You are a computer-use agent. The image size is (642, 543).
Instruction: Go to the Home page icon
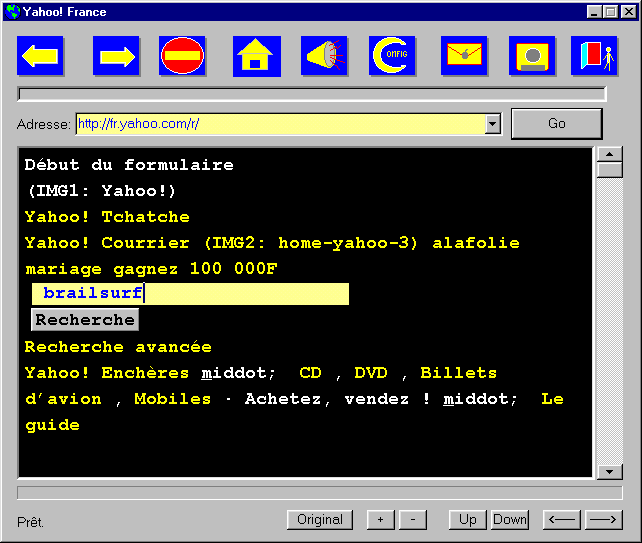tap(256, 56)
